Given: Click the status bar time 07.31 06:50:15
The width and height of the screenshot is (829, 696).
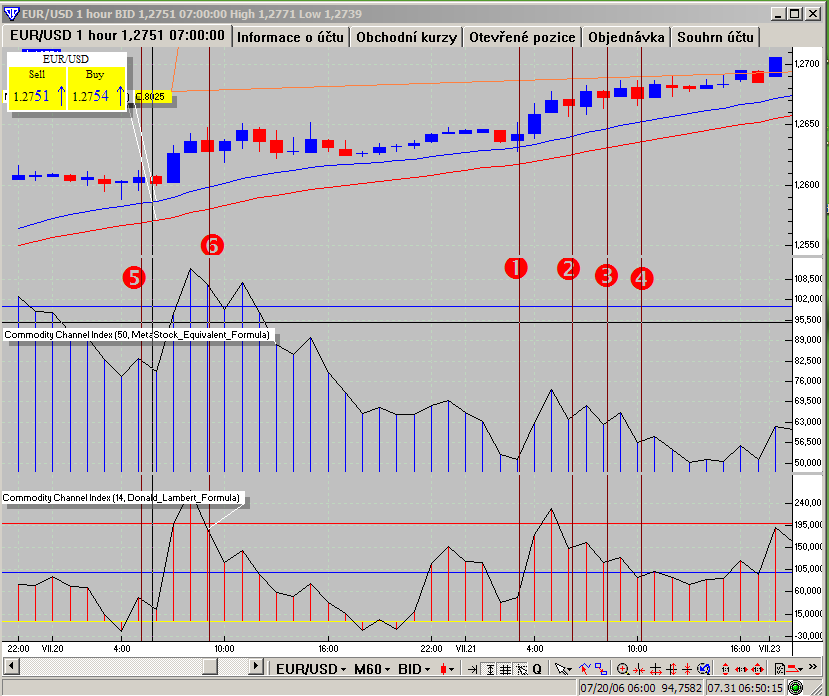Looking at the screenshot, I should (745, 688).
